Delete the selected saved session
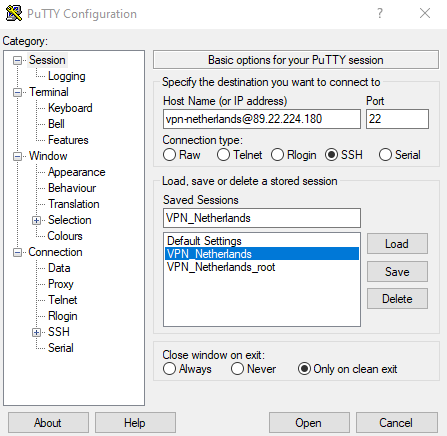 (397, 299)
